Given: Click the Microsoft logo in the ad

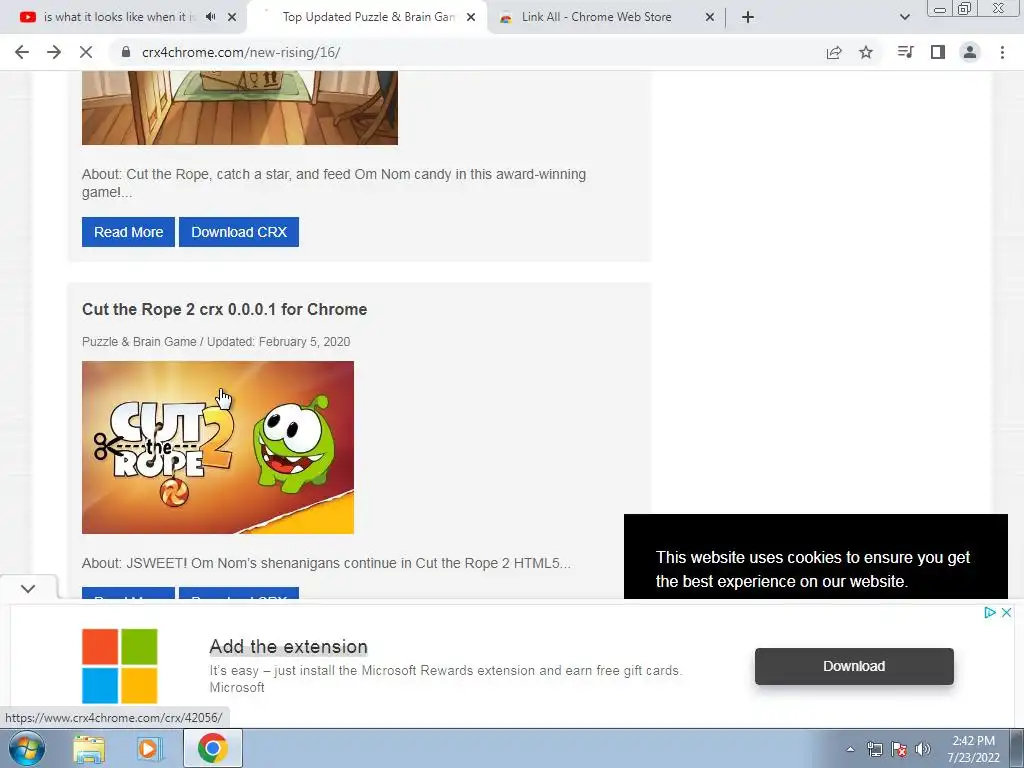Looking at the screenshot, I should (120, 666).
